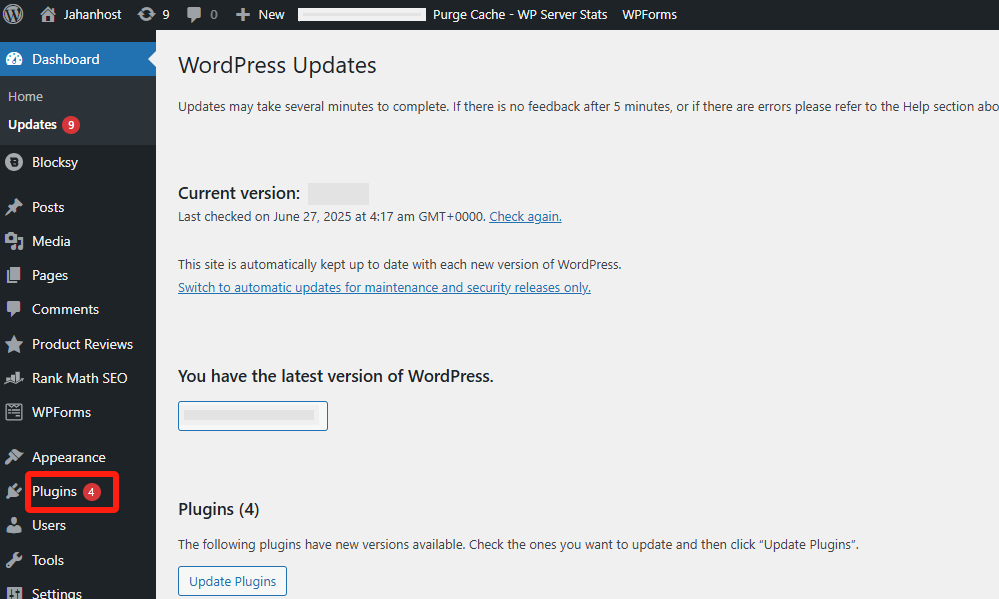999x599 pixels.
Task: Open the Users menu item
Action: click(x=49, y=525)
